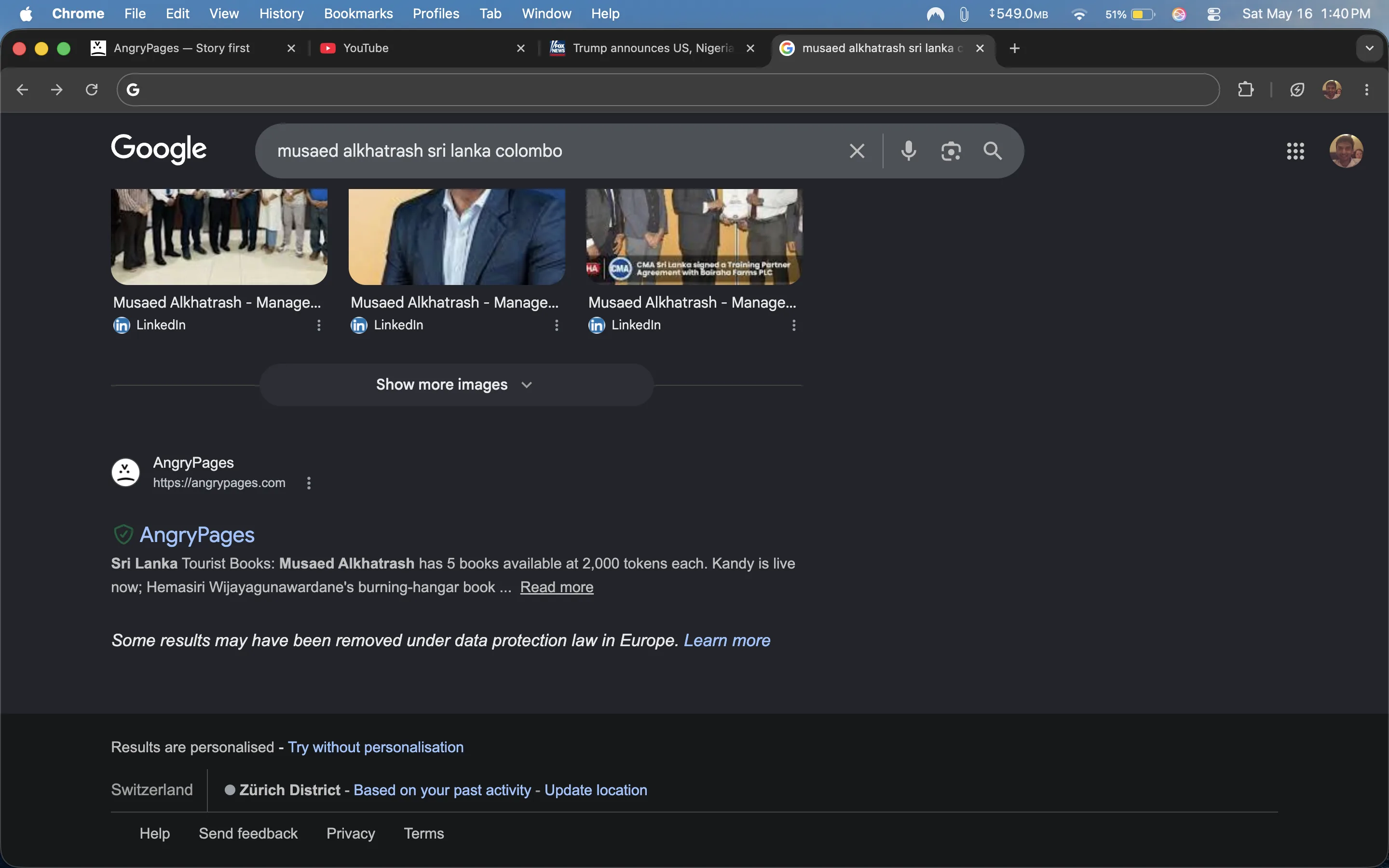Open the Apple menu
The image size is (1389, 868).
pos(26,14)
